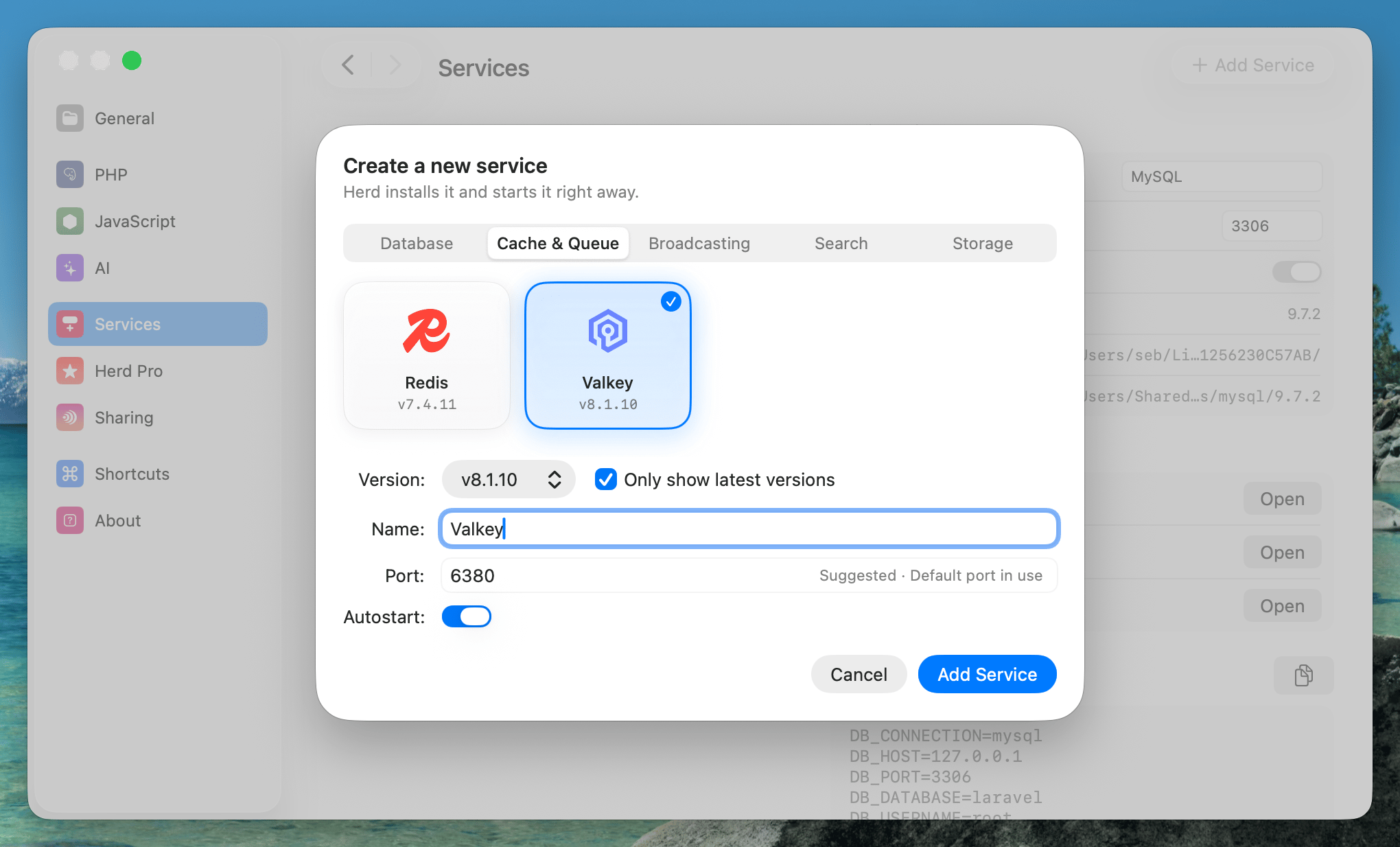This screenshot has height=847, width=1400.
Task: Switch to the Storage tab
Action: point(983,243)
